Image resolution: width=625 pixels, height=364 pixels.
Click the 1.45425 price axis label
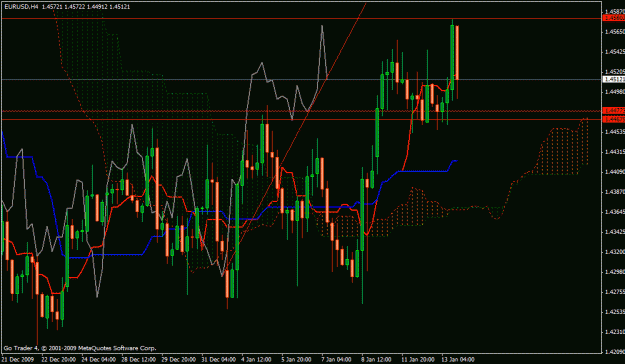[x=614, y=51]
